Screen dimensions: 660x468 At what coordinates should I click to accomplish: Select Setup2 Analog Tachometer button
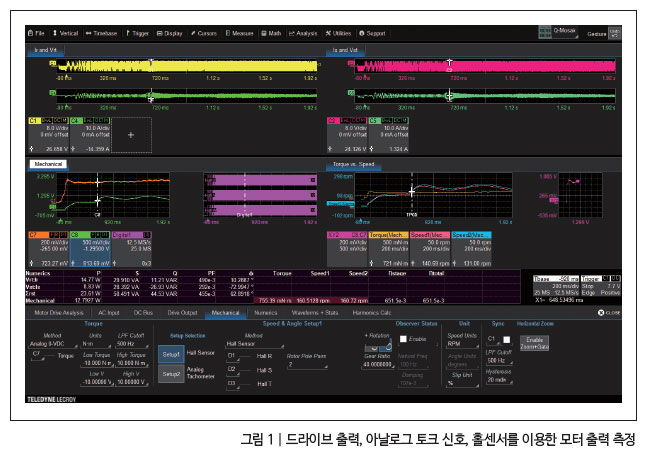pyautogui.click(x=171, y=374)
